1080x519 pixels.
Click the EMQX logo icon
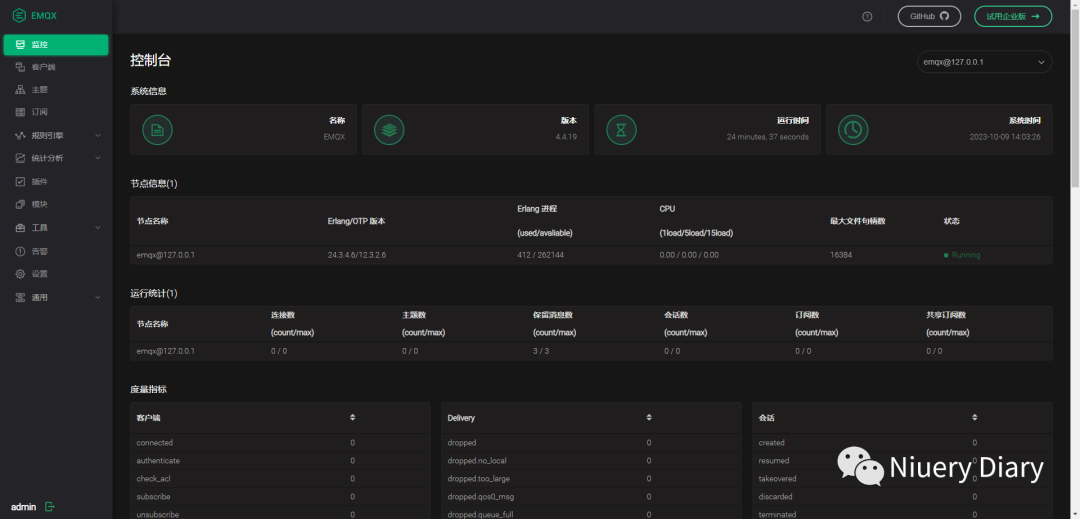19,15
